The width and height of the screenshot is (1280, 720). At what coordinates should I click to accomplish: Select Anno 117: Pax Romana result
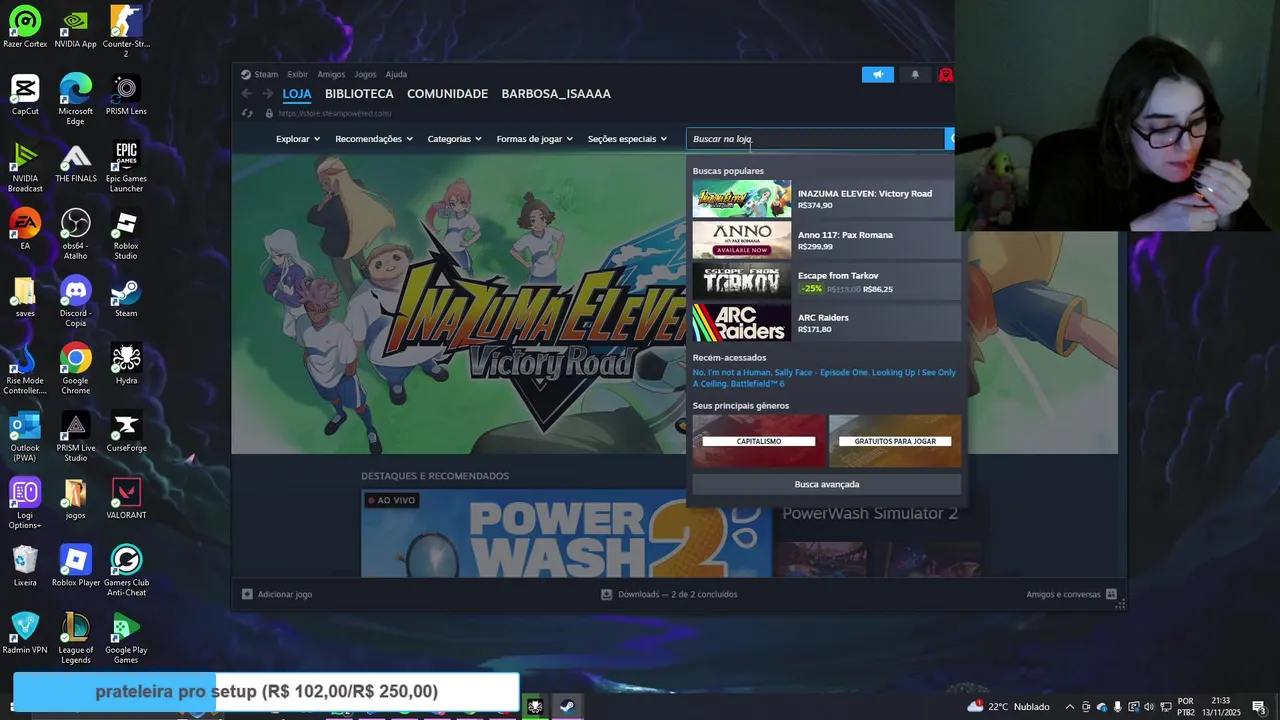click(x=826, y=240)
